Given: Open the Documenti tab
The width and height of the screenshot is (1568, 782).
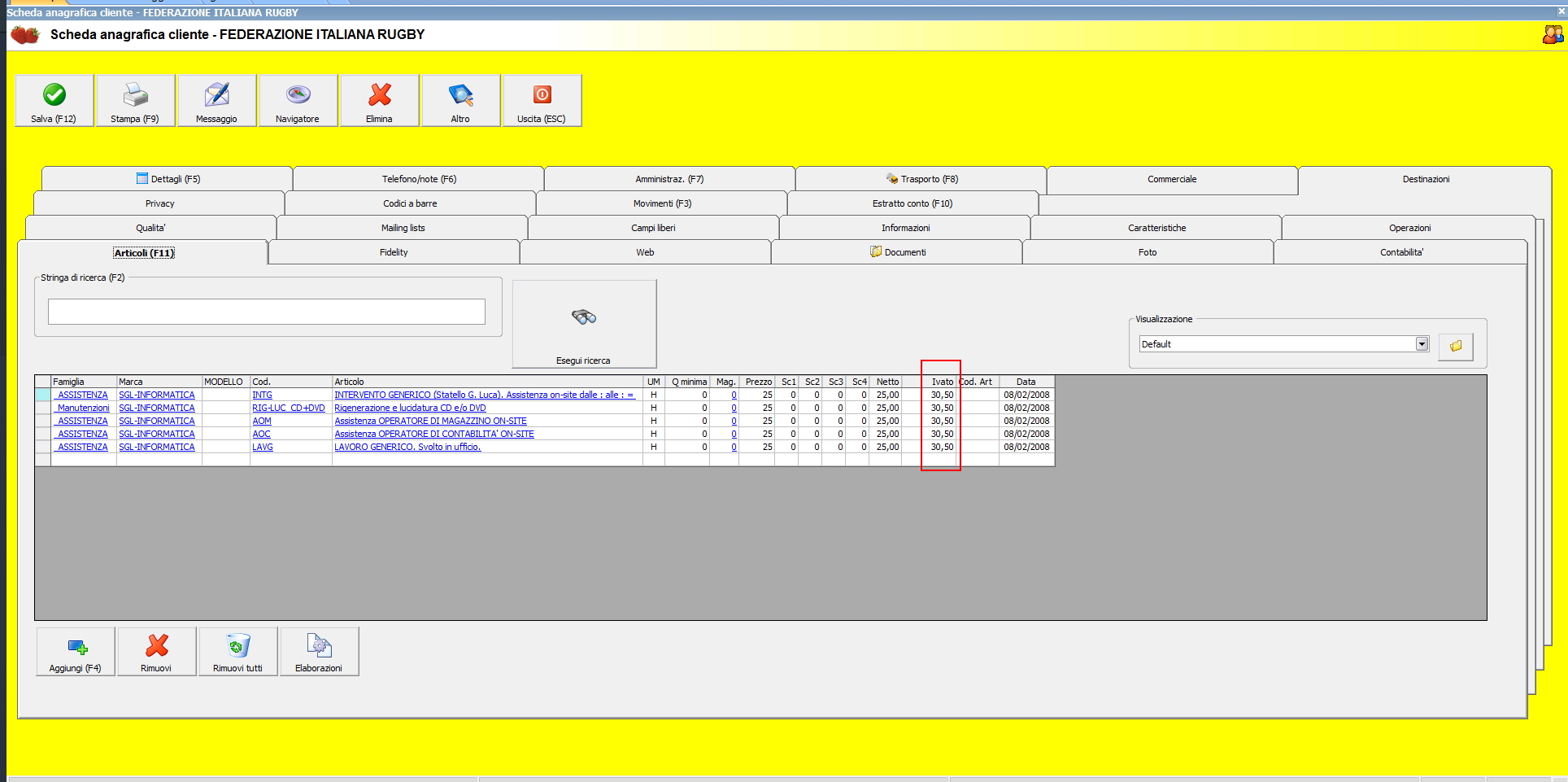Looking at the screenshot, I should (897, 252).
